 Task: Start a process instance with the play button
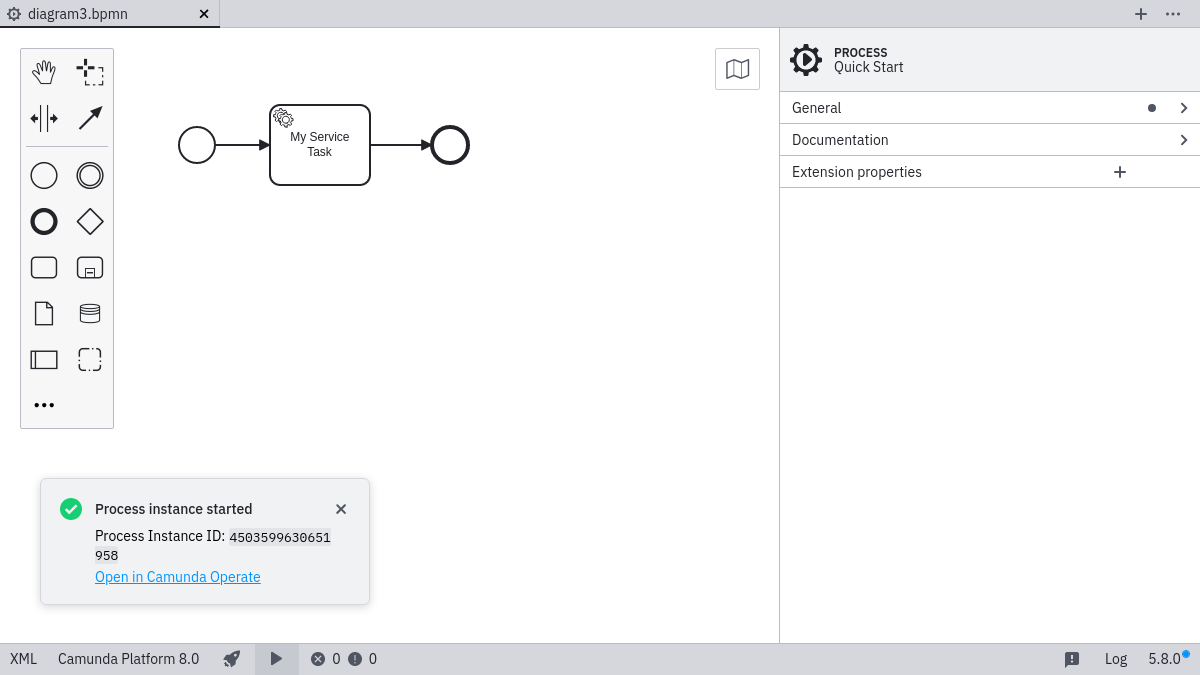pos(276,659)
